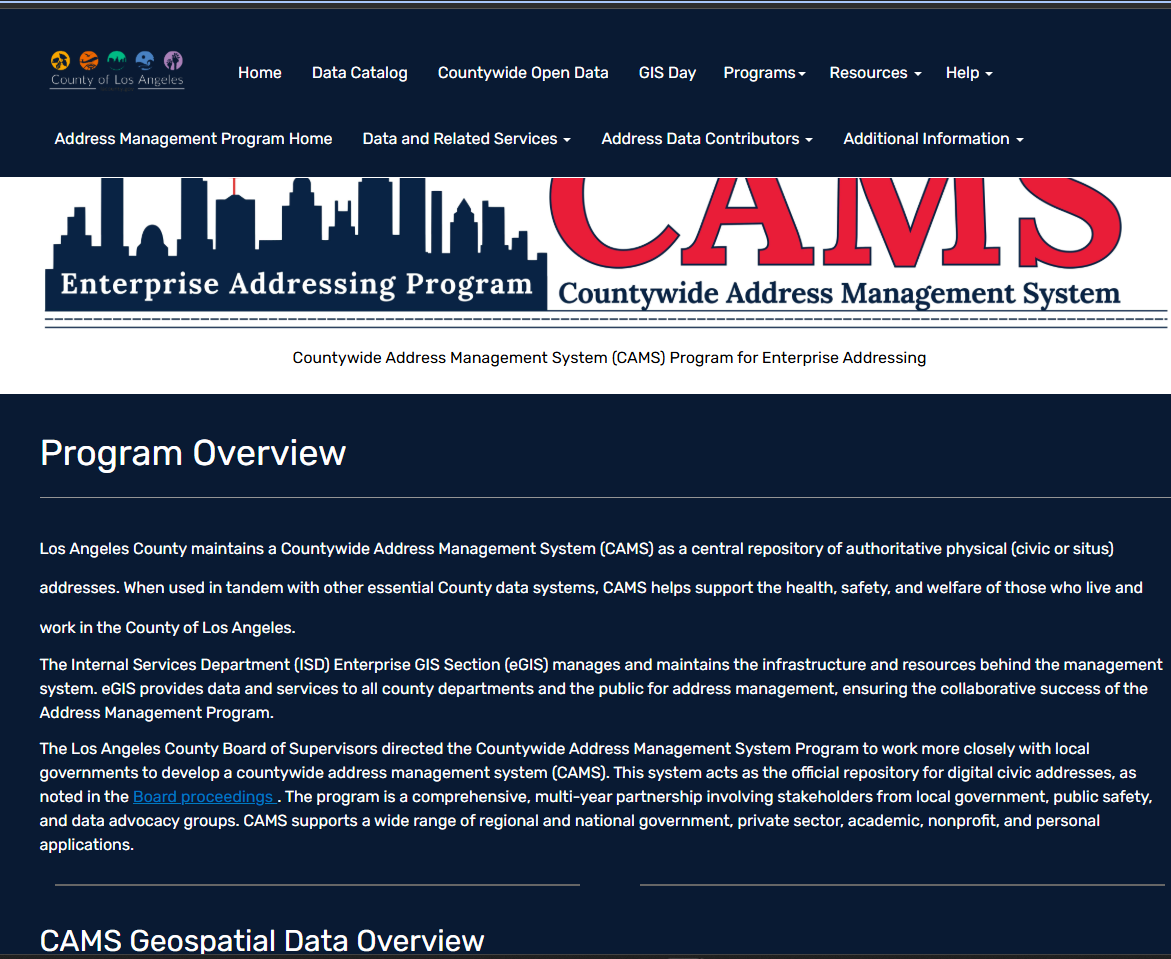Follow the Board proceedings hyperlink
The width and height of the screenshot is (1171, 959).
[x=204, y=797]
